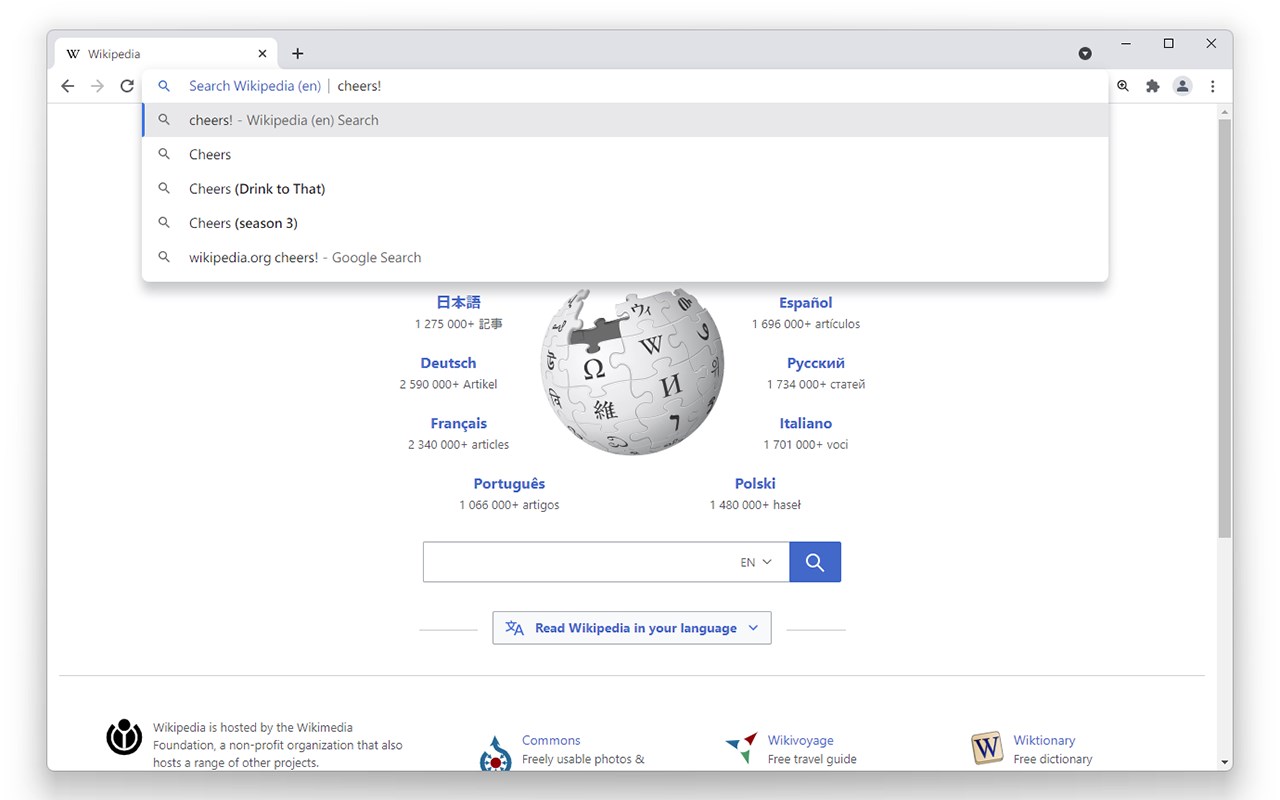1280x800 pixels.
Task: Open the Wiktionary link
Action: 1044,741
